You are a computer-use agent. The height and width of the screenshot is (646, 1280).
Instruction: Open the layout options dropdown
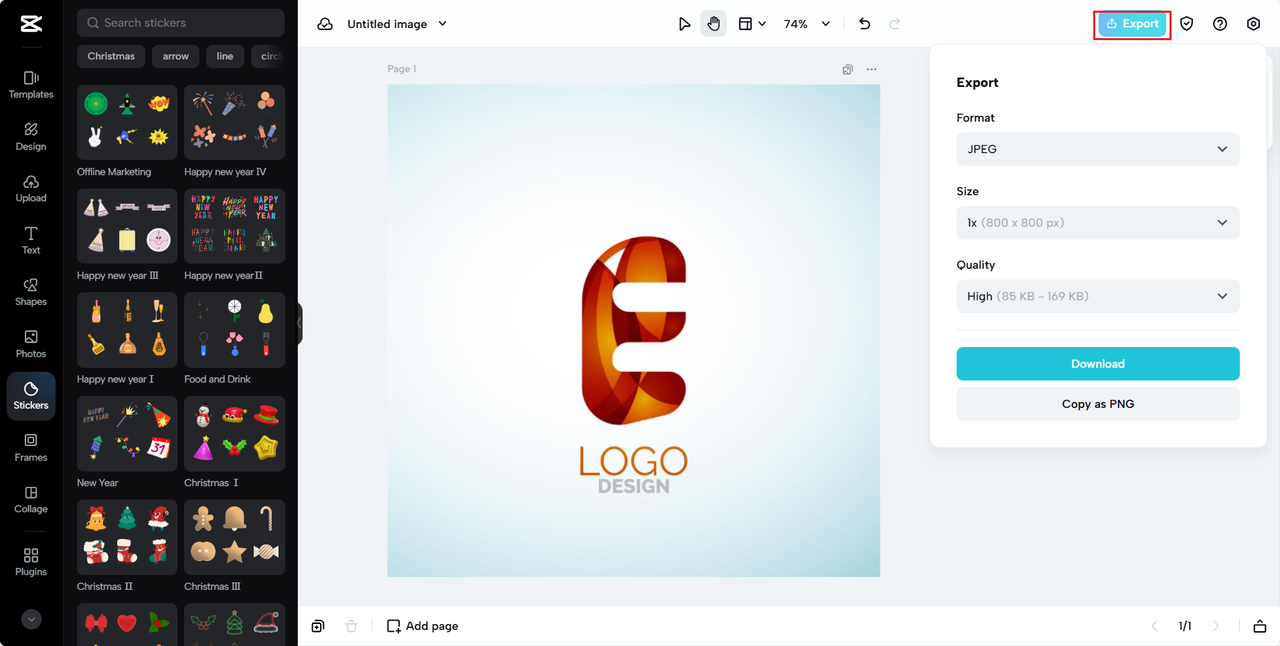tap(752, 24)
